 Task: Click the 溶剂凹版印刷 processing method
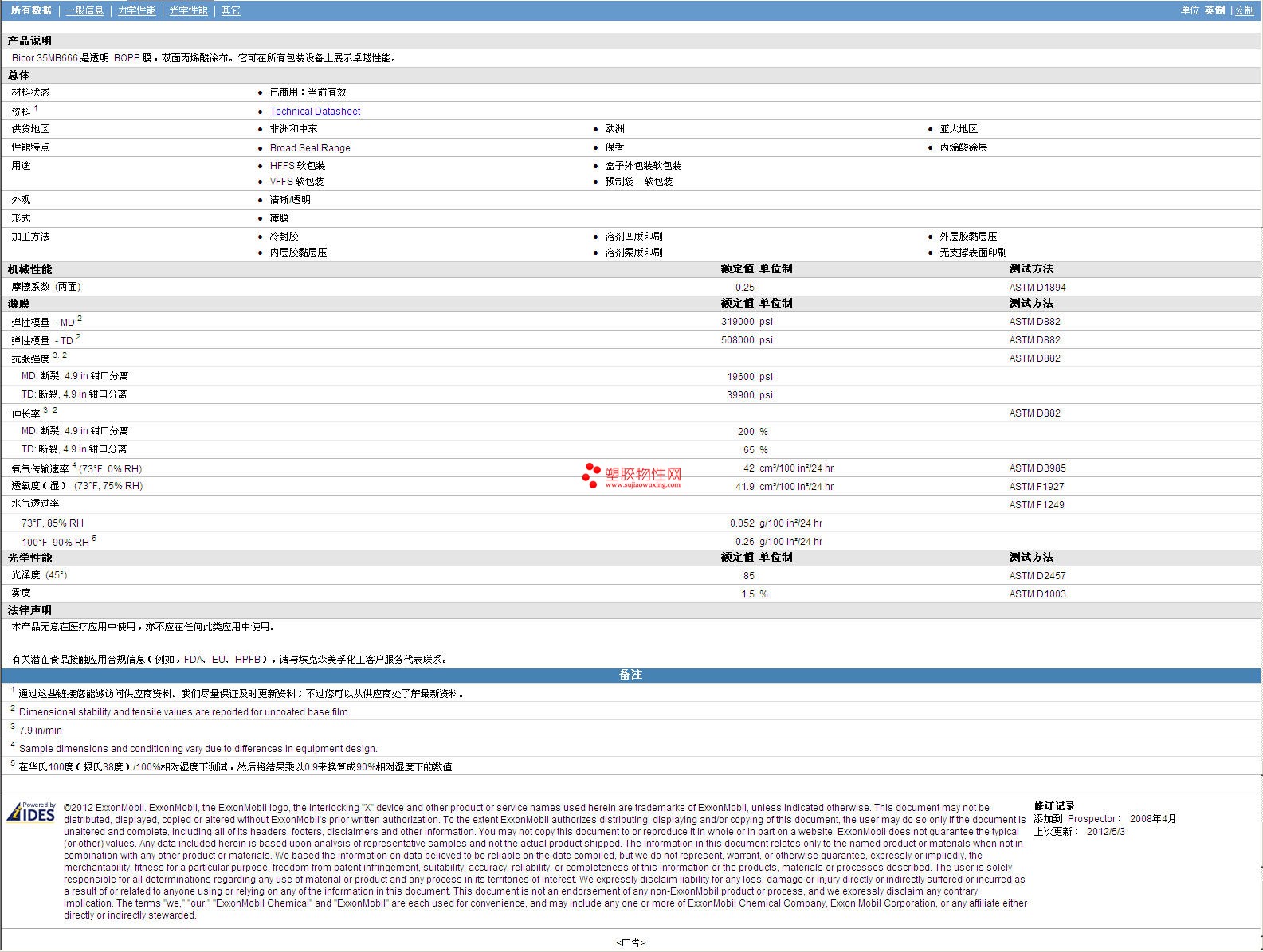(633, 237)
